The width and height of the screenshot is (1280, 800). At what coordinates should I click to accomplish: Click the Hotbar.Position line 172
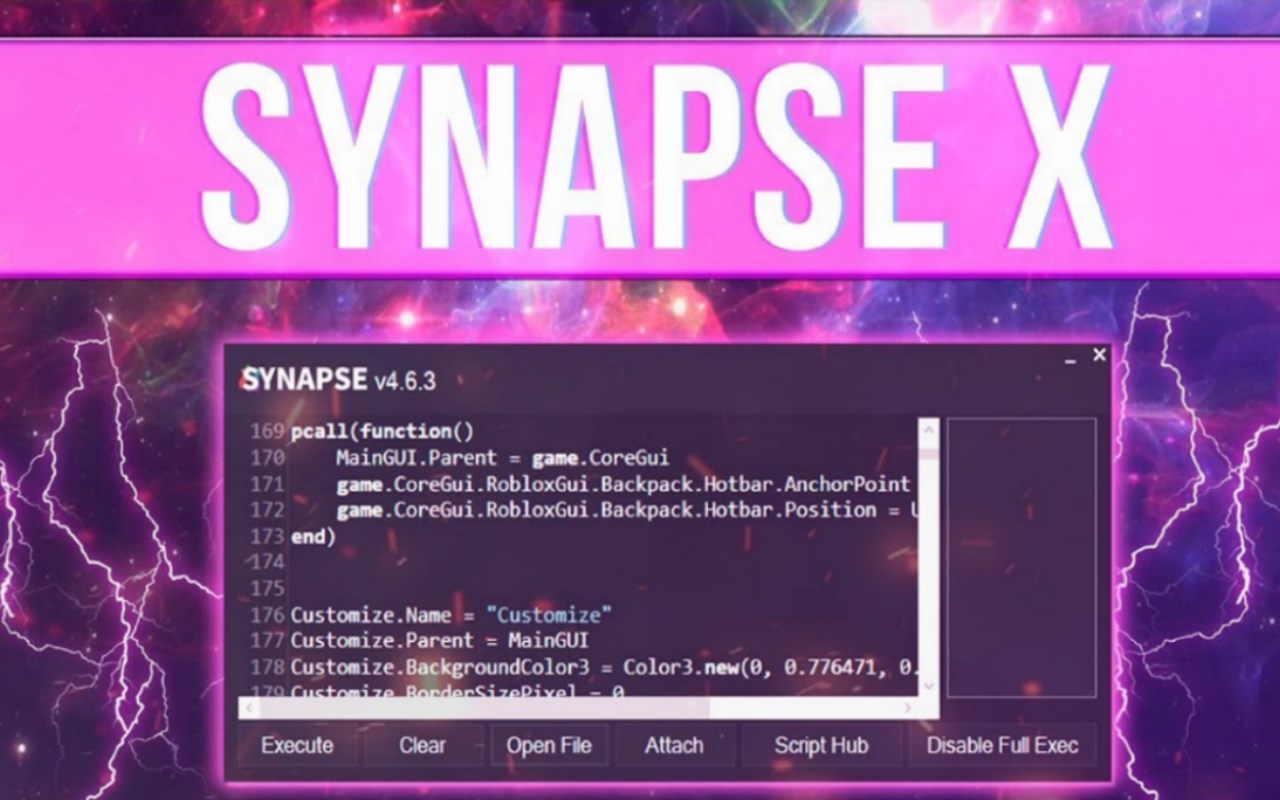pyautogui.click(x=627, y=510)
